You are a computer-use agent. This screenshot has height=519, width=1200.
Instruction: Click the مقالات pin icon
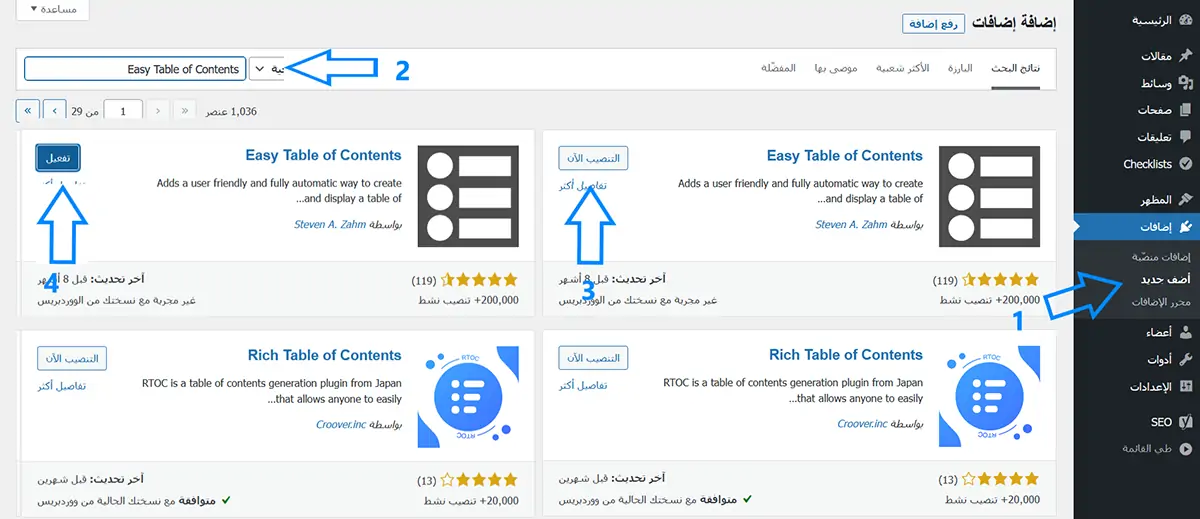1185,57
